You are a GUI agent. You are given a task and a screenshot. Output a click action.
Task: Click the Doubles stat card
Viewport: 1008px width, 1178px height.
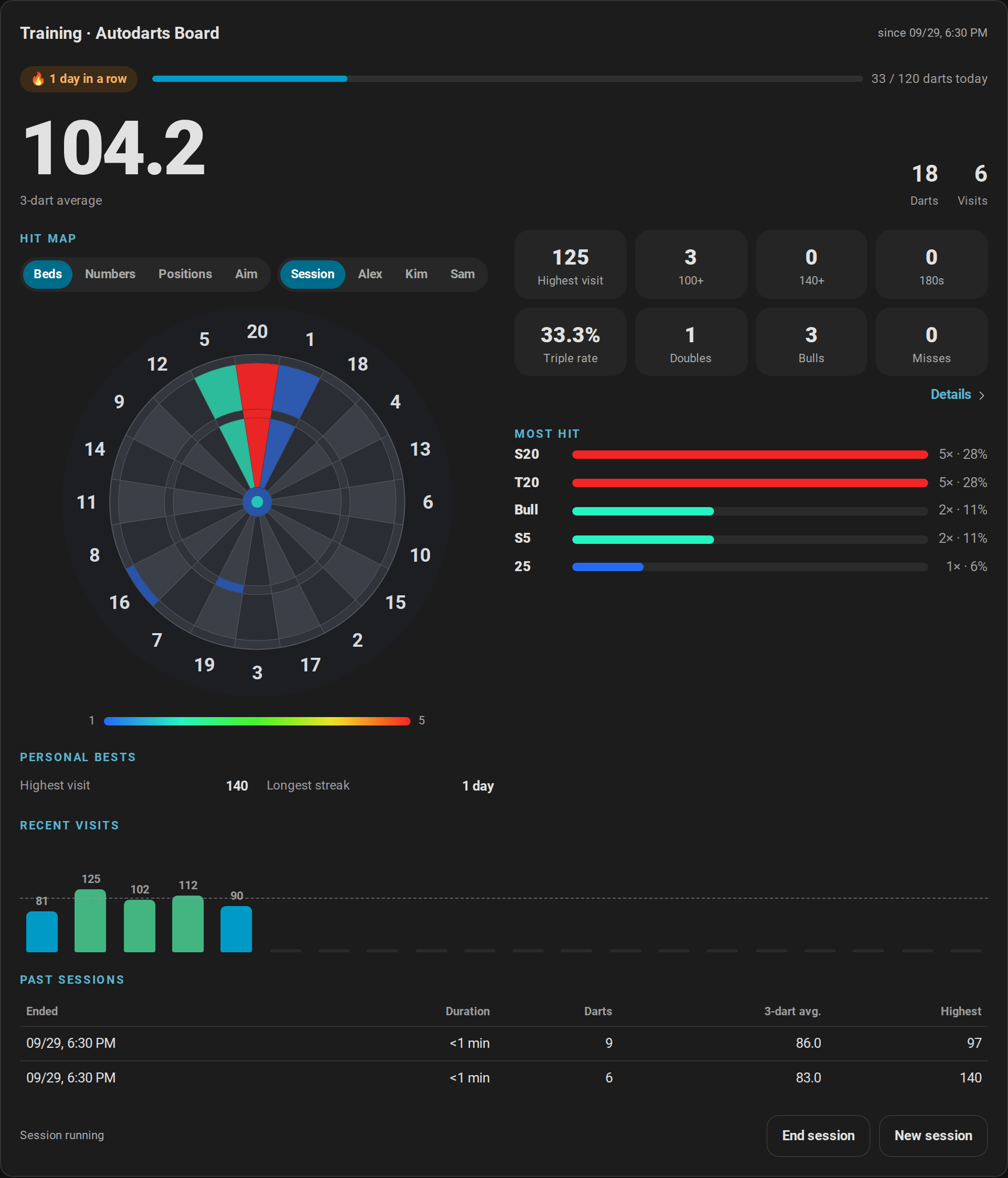tap(691, 342)
